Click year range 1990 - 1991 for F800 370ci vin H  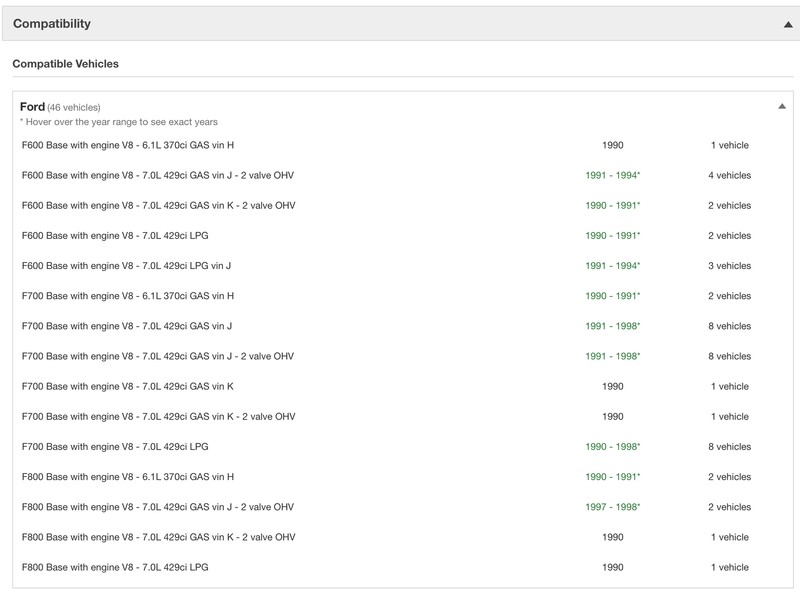click(x=613, y=477)
